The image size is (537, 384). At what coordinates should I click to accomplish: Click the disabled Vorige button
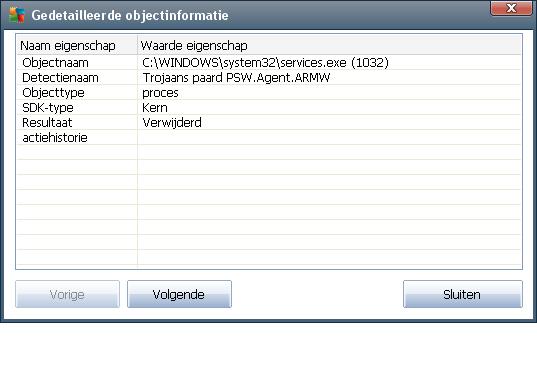point(67,294)
